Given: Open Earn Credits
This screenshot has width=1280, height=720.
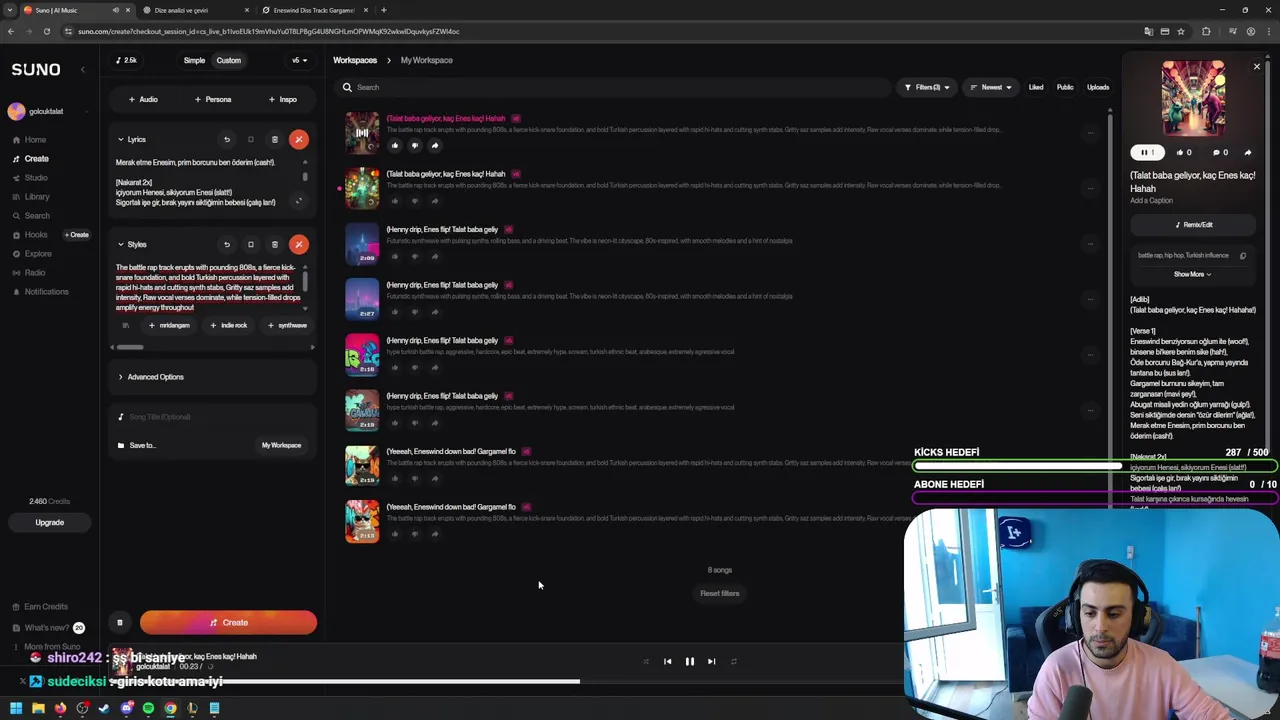Looking at the screenshot, I should [x=41, y=607].
